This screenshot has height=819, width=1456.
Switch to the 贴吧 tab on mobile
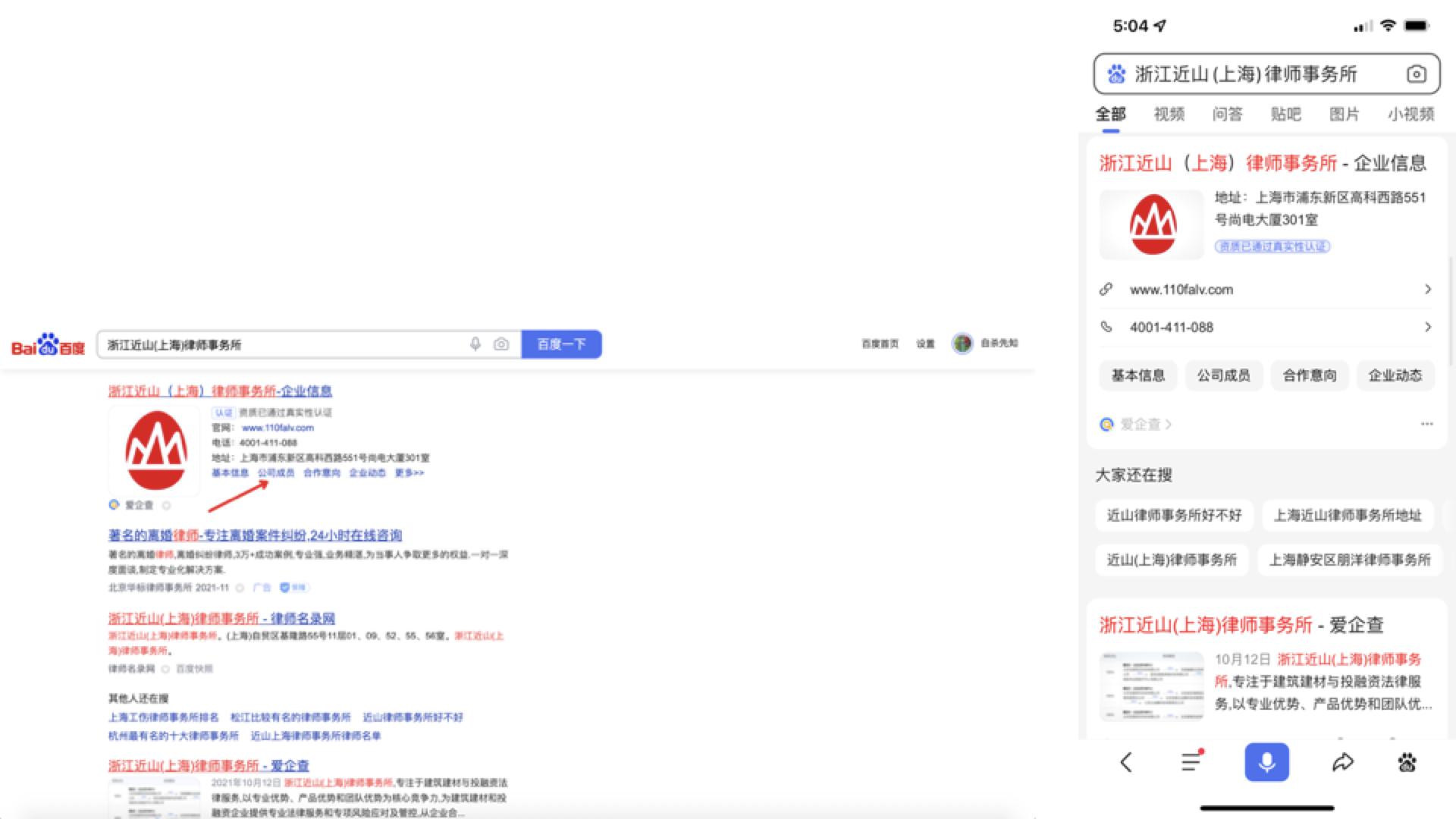click(1285, 115)
